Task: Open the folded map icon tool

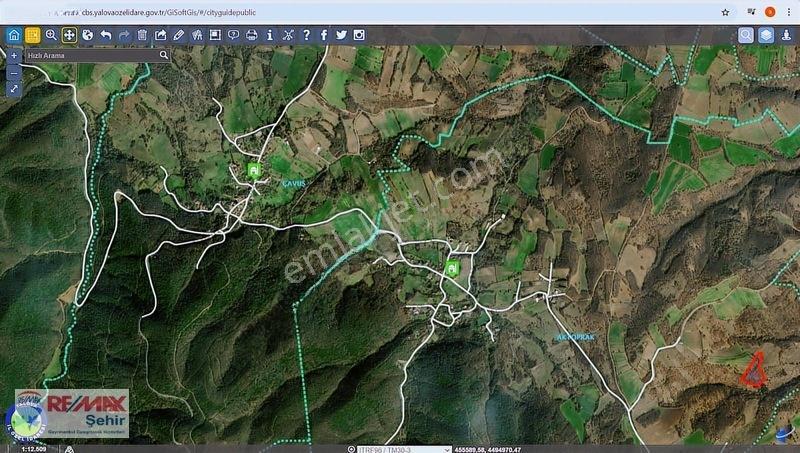Action: coord(197,35)
